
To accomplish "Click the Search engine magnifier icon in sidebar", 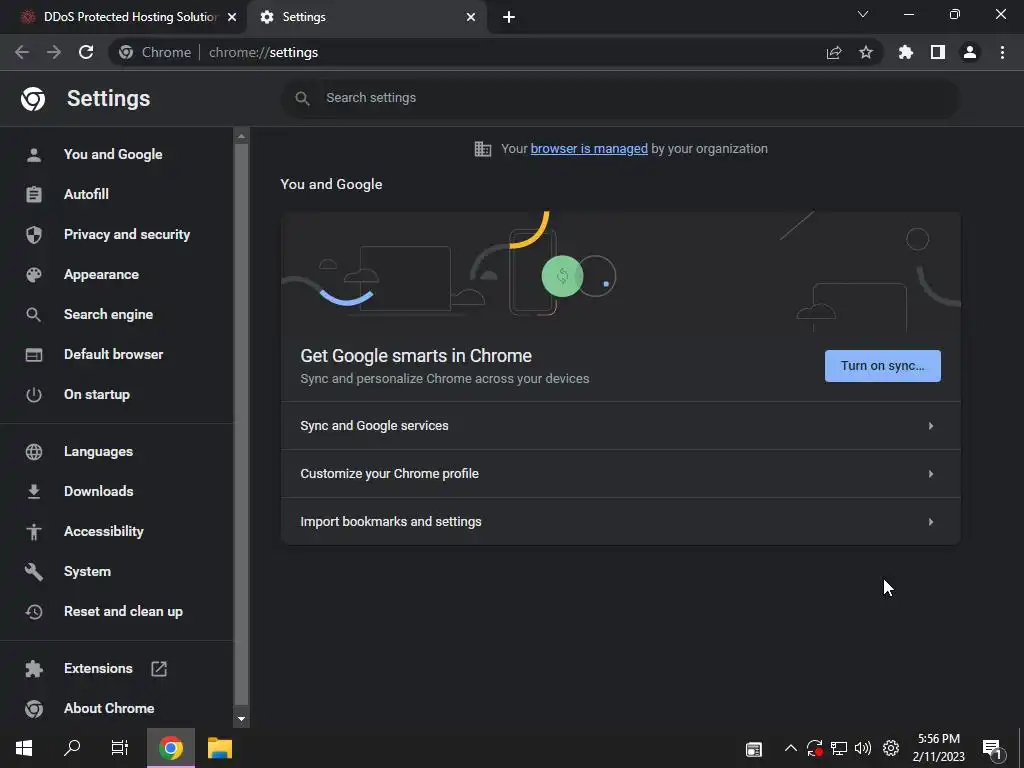I will (34, 315).
